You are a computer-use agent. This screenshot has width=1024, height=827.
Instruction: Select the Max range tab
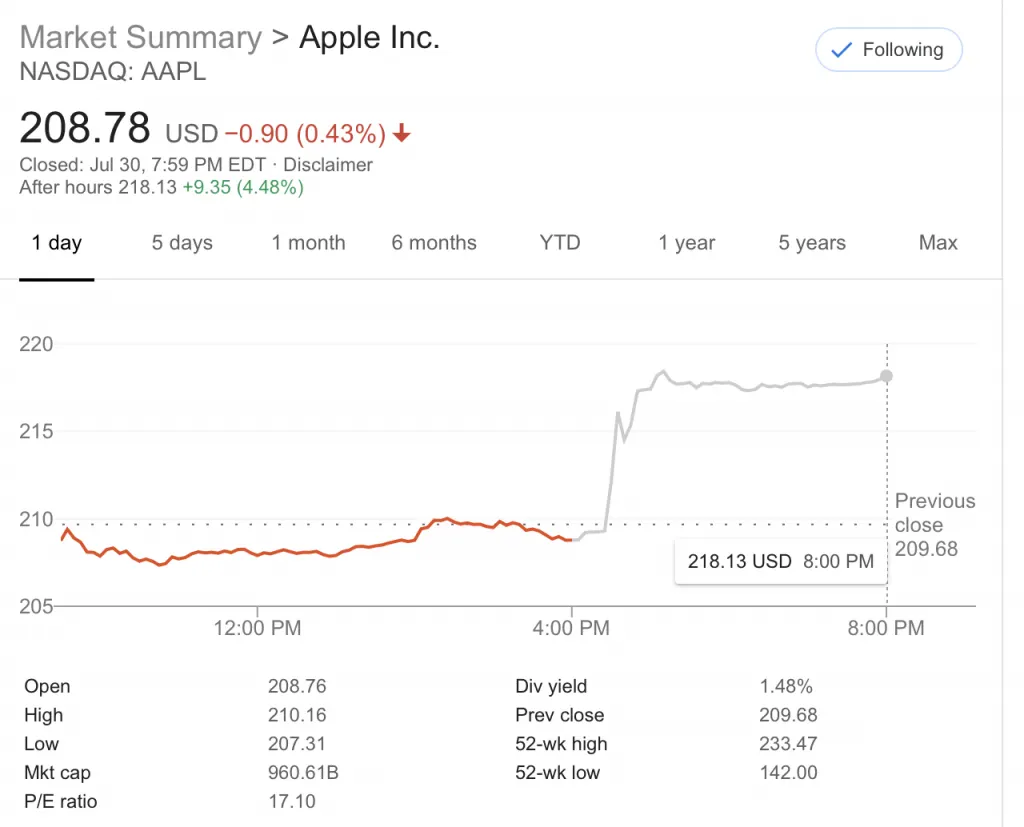pos(938,243)
